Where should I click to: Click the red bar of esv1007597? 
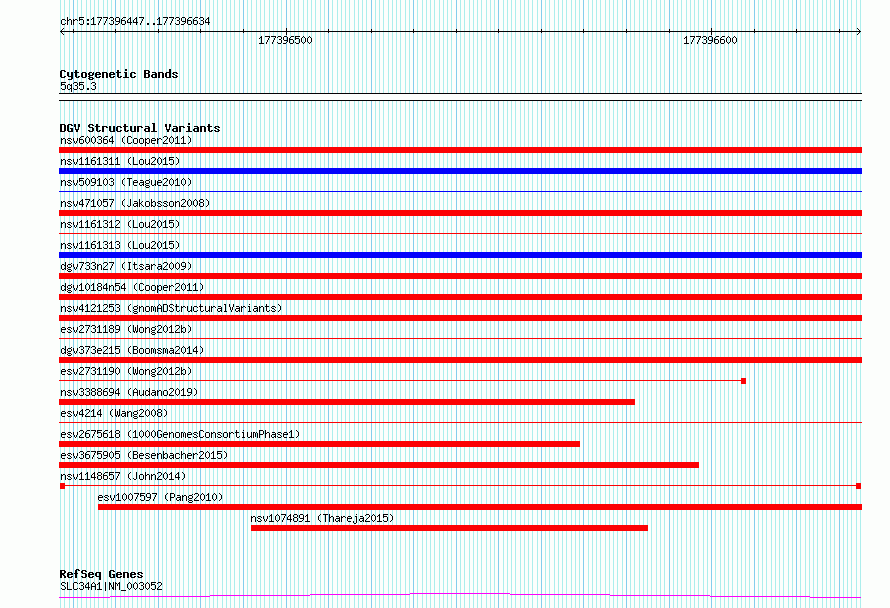coord(480,507)
